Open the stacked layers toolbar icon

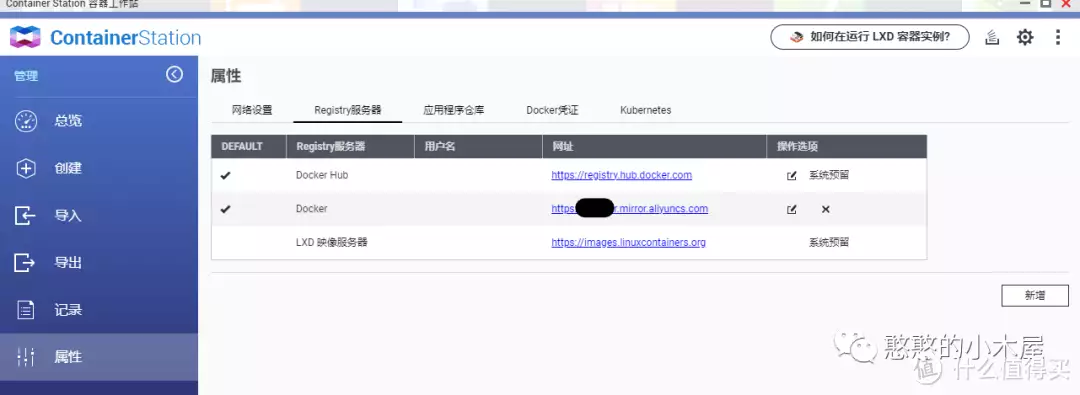point(992,37)
